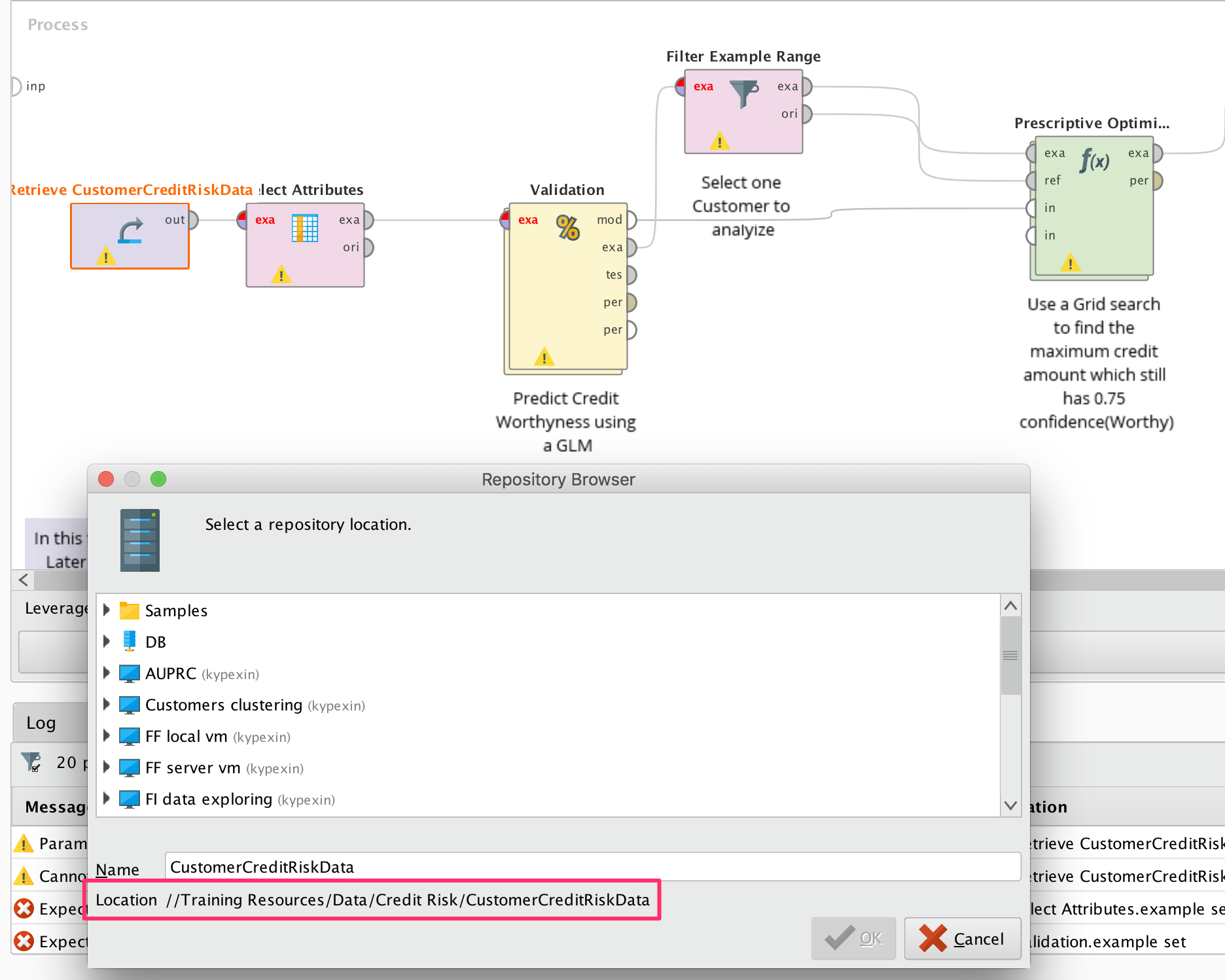The image size is (1225, 980).
Task: Click the Select Attributes table icon
Action: 305,228
